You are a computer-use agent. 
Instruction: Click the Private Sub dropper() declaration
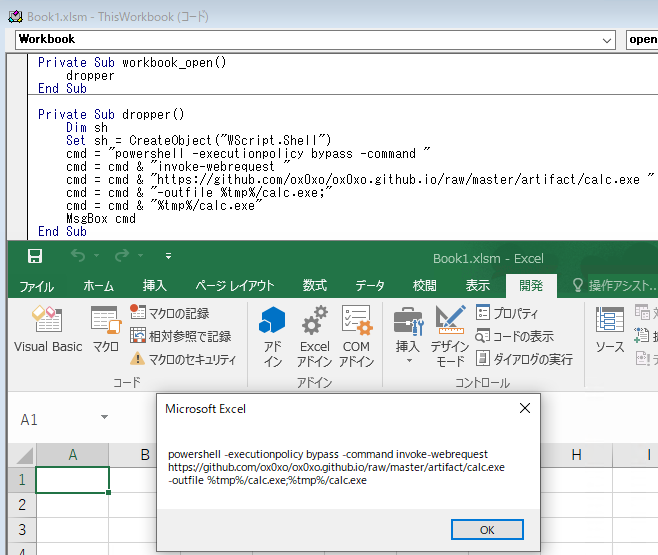[x=111, y=115]
